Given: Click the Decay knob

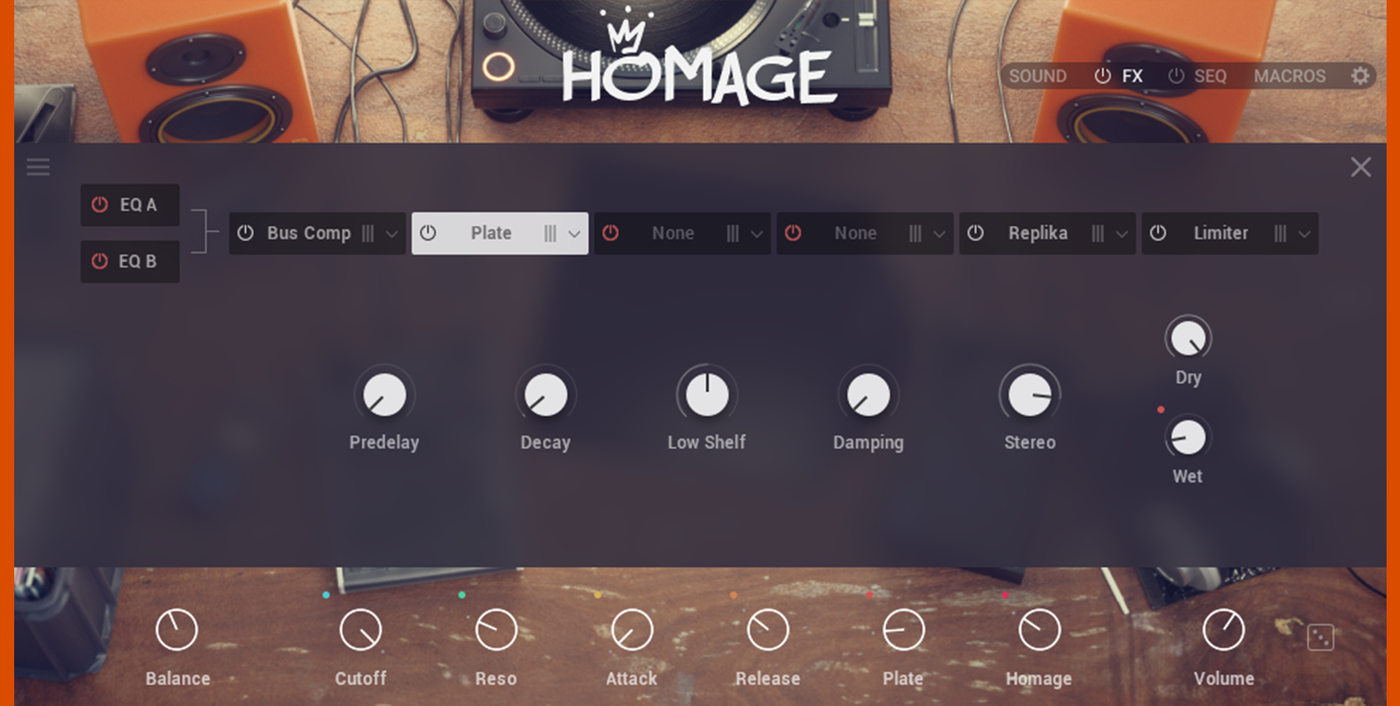Looking at the screenshot, I should click(545, 395).
